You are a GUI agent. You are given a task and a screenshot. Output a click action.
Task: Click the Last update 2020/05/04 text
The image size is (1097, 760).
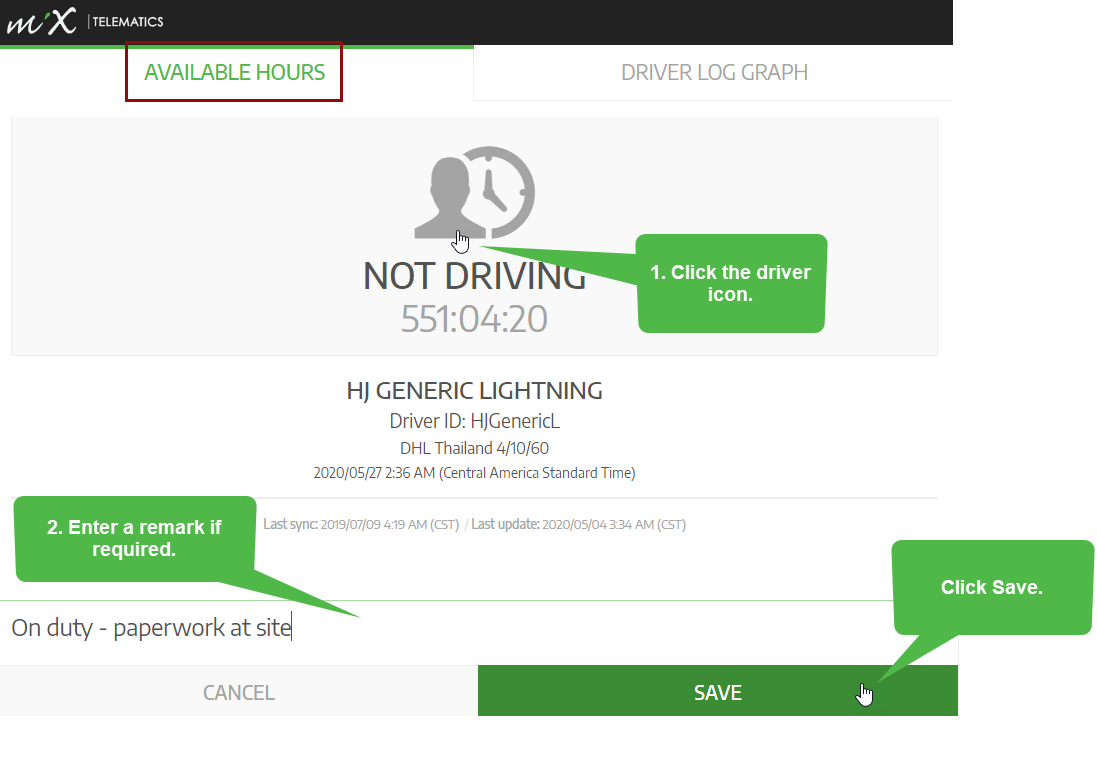[579, 524]
